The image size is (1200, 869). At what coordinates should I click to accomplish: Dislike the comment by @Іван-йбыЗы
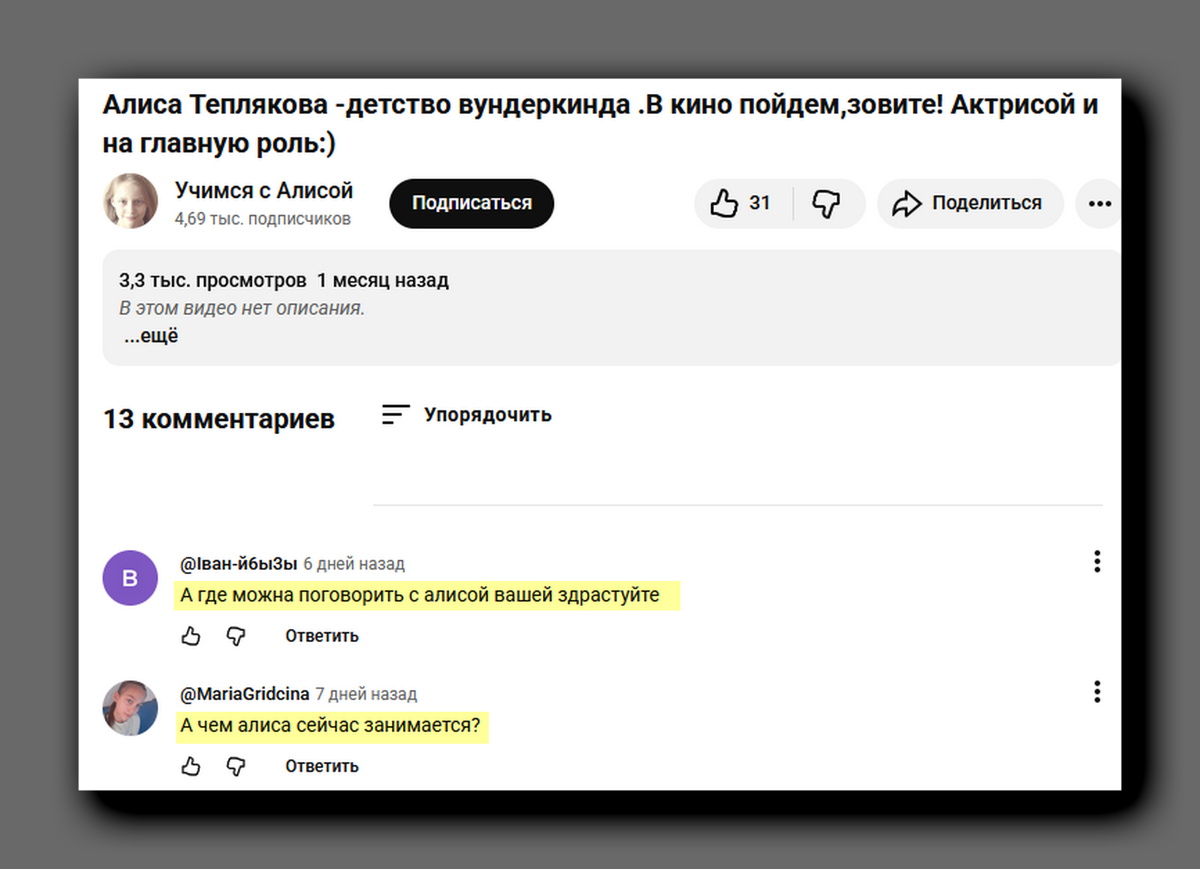pos(236,635)
